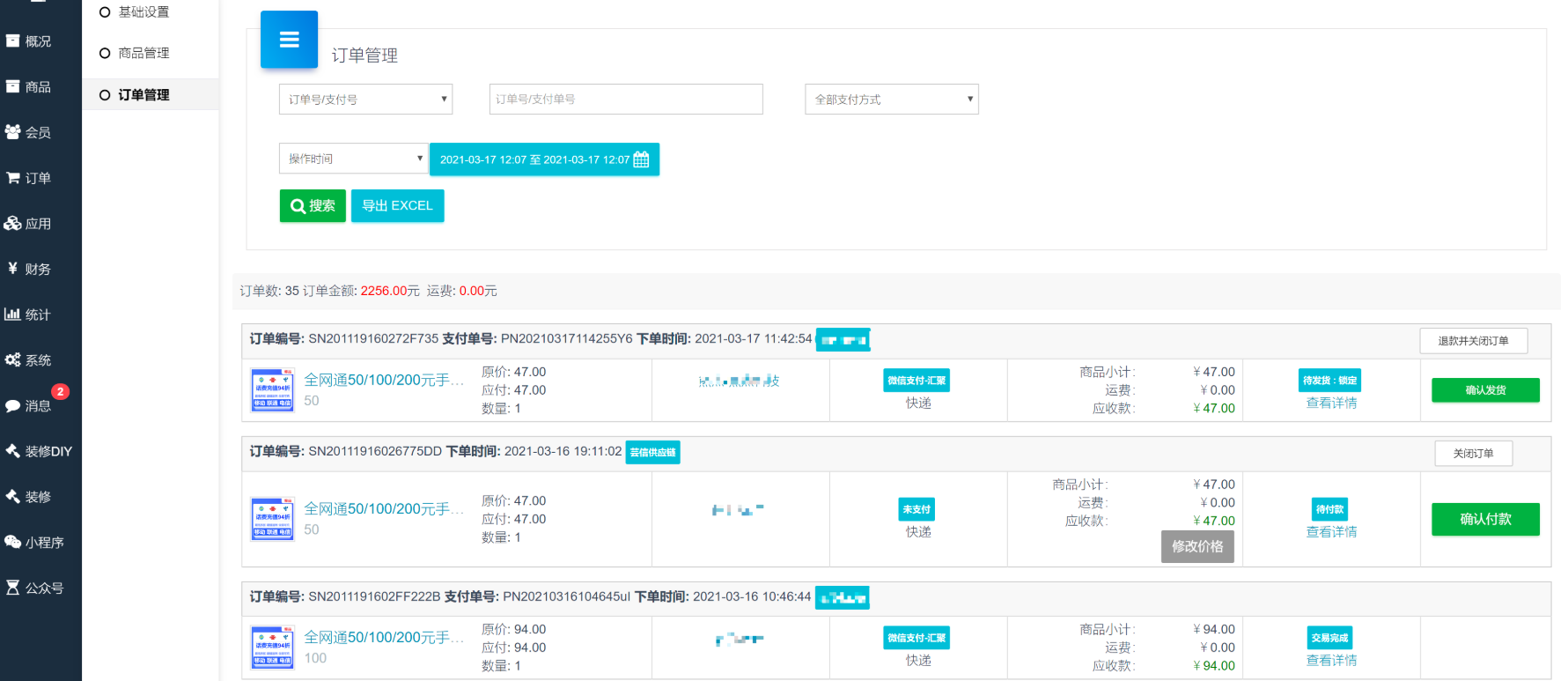Image resolution: width=1568 pixels, height=681 pixels.
Task: Go to 小程序 in sidebar menu
Action: pos(35,543)
